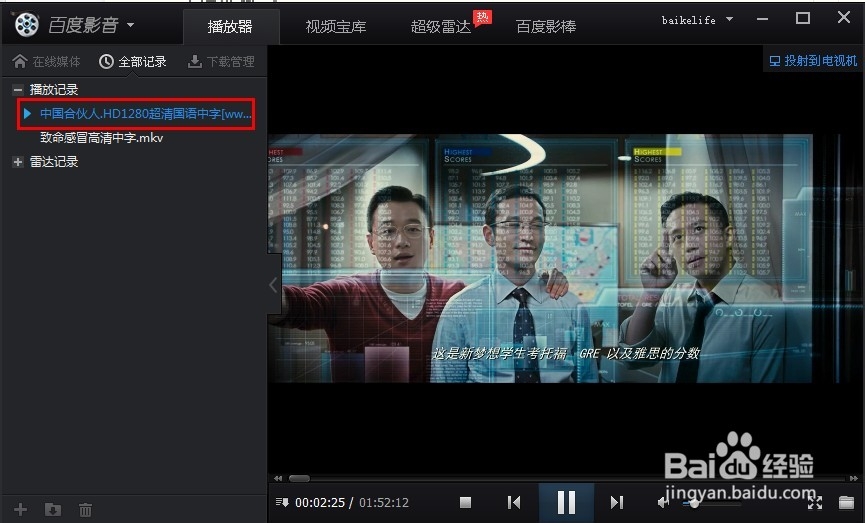Click the add folder icon in playlist footer
865x523 pixels.
point(53,509)
